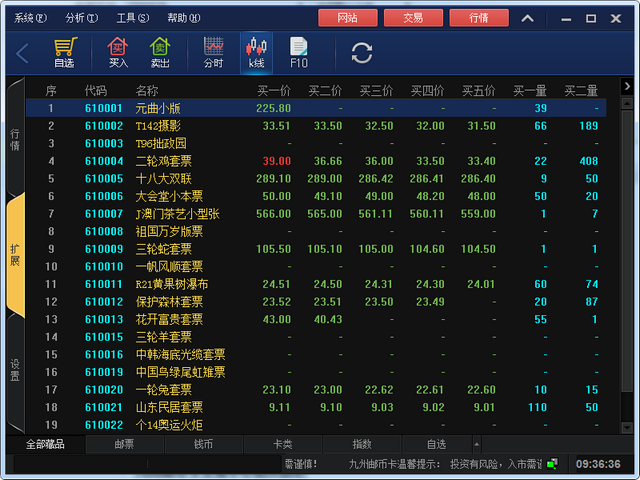Screen dimensions: 640x480
Task: Select row 保护森林套票
Action: pyautogui.click(x=316, y=301)
